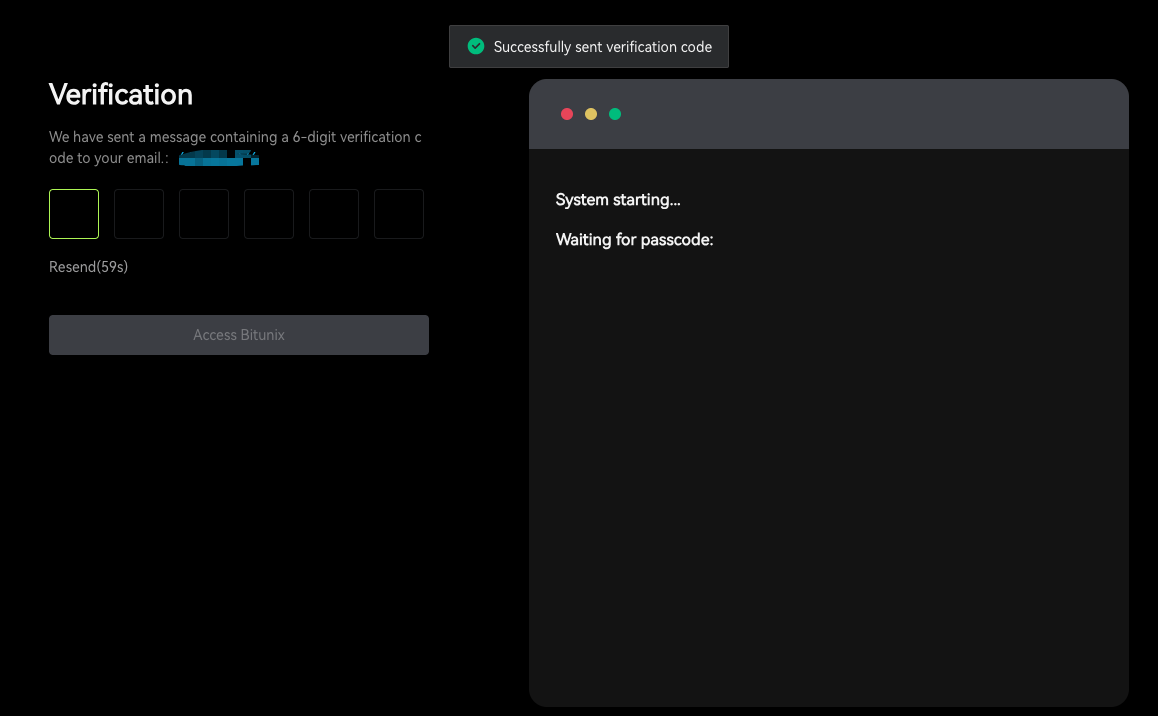Click the green checkmark success icon

[476, 47]
